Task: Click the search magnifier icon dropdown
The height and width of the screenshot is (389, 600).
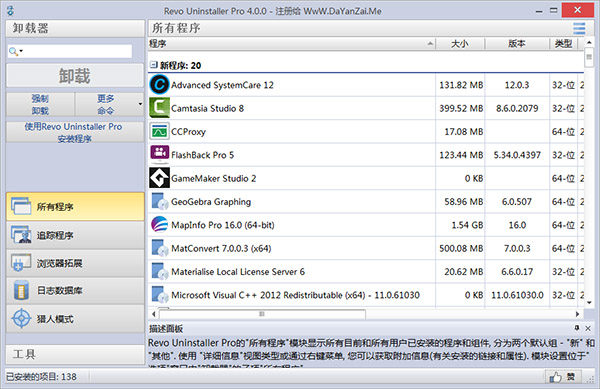Action: pyautogui.click(x=15, y=51)
